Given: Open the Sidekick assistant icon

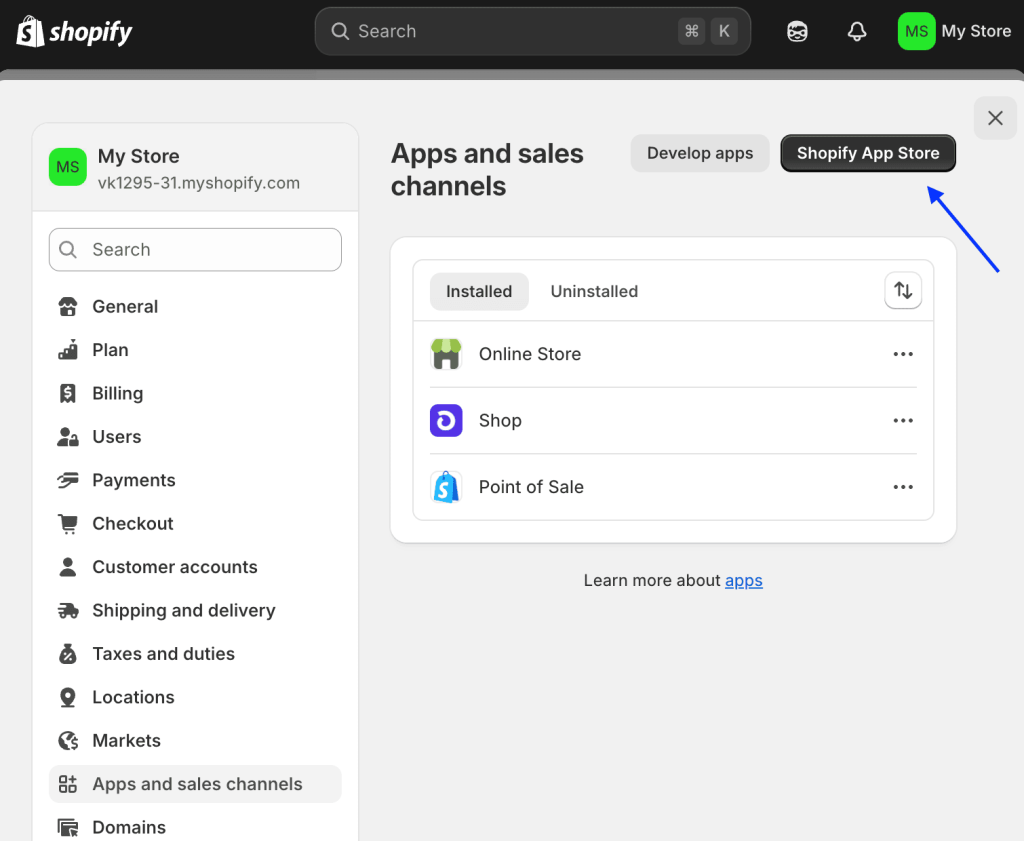Looking at the screenshot, I should pyautogui.click(x=797, y=32).
